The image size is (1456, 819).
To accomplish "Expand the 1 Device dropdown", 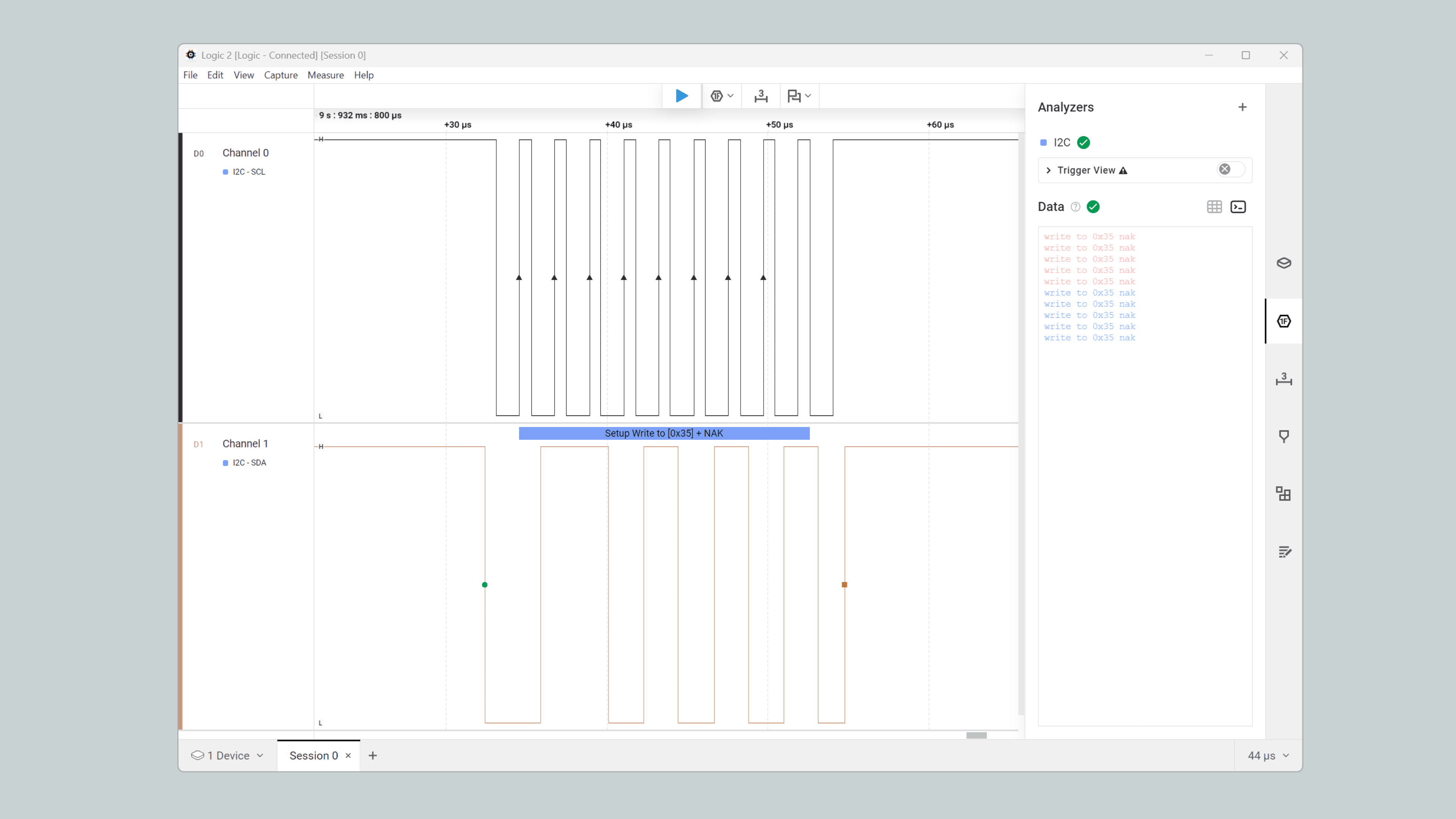I will tap(227, 756).
